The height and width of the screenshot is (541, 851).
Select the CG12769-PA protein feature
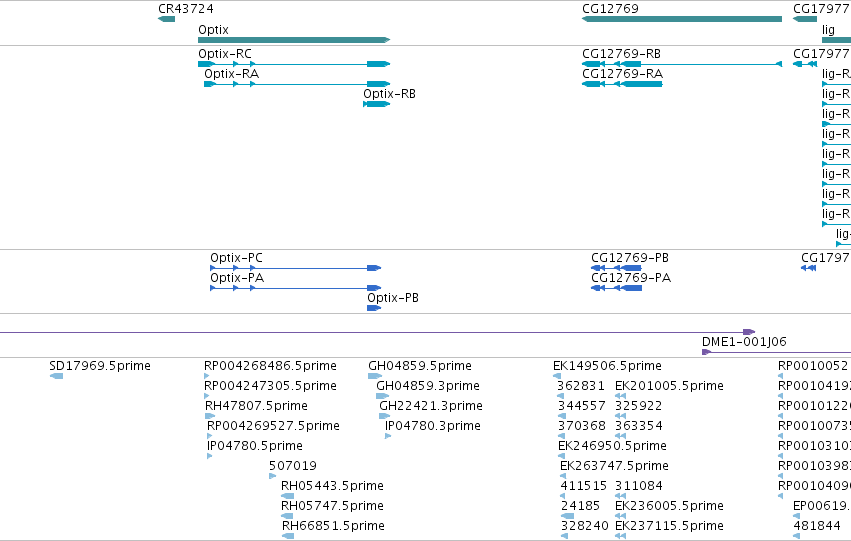(x=617, y=288)
